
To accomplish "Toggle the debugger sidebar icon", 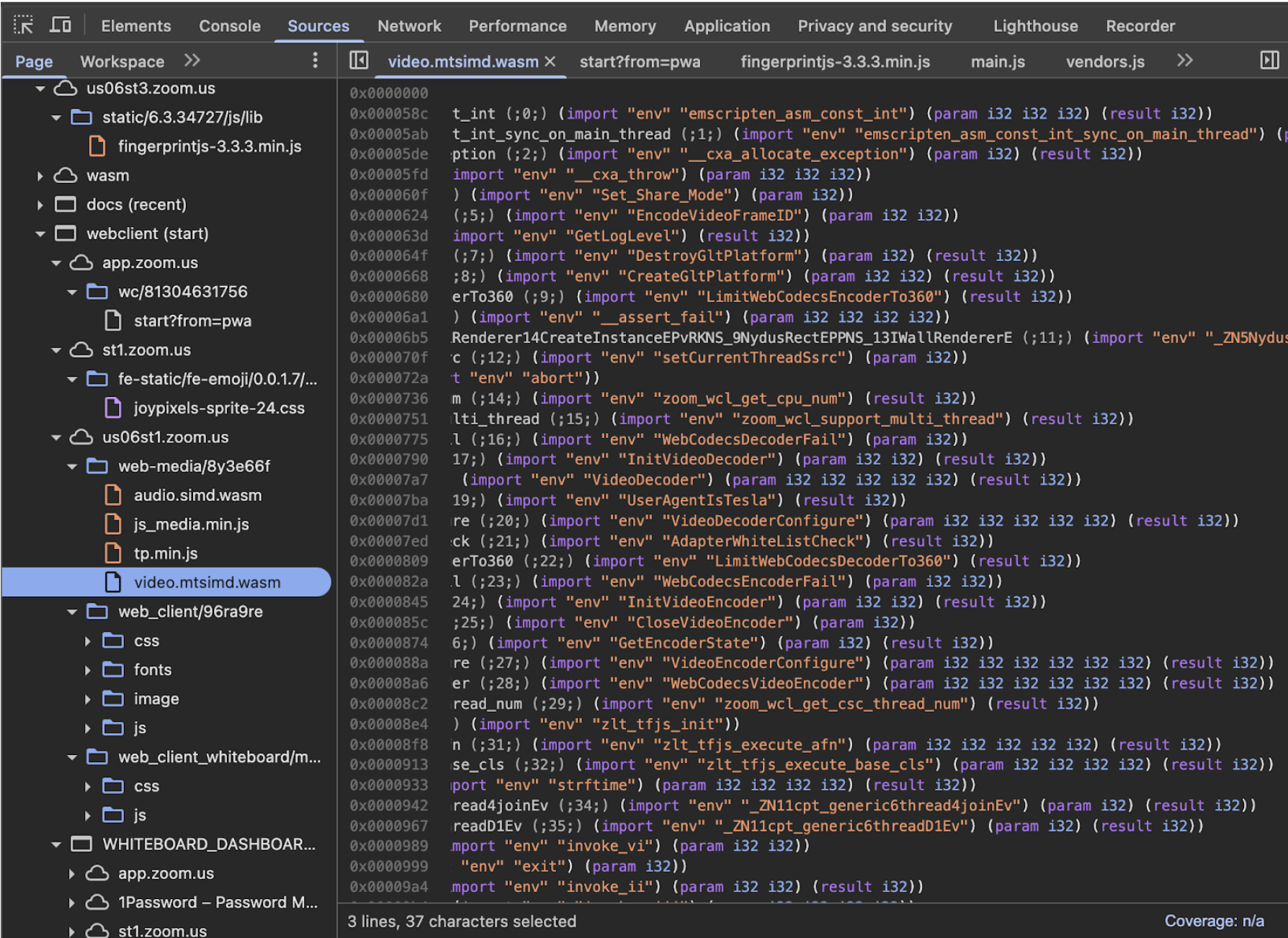I will click(x=1269, y=61).
